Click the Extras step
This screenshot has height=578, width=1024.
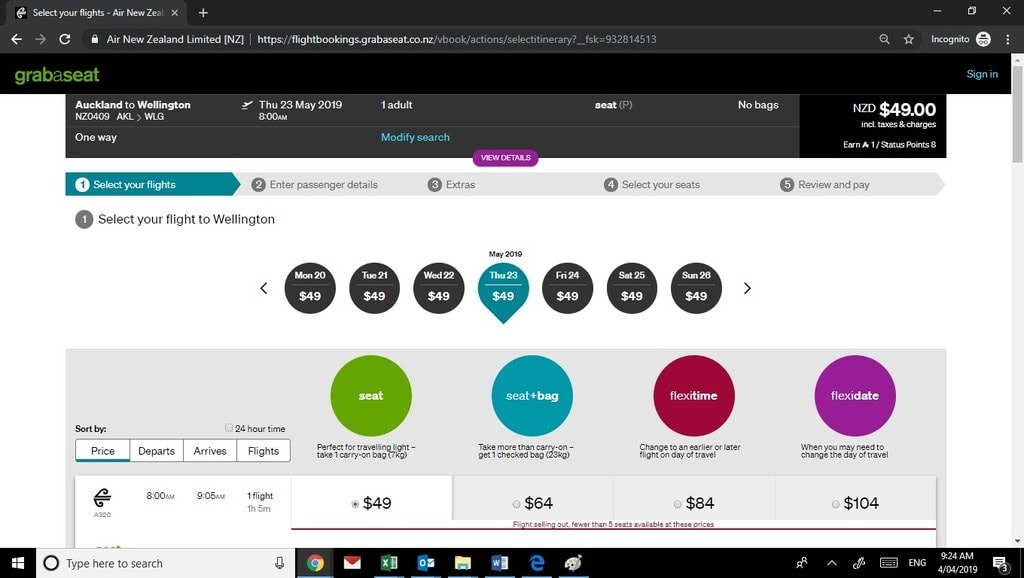451,185
